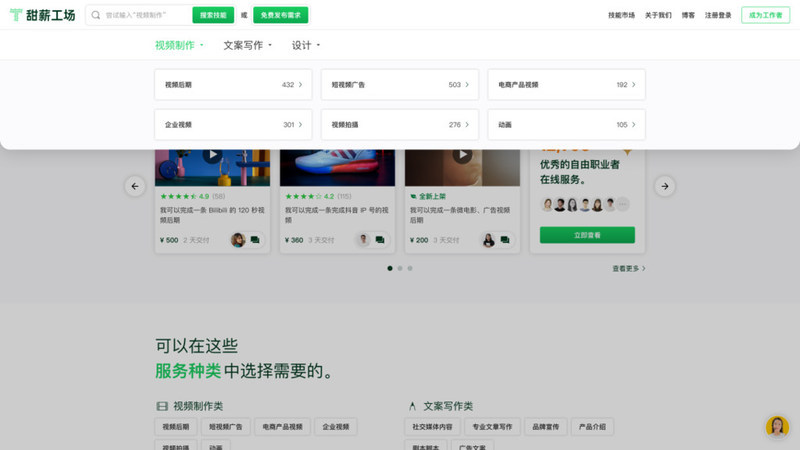
Task: Expand the 视频制作 dropdown menu
Action: click(179, 45)
